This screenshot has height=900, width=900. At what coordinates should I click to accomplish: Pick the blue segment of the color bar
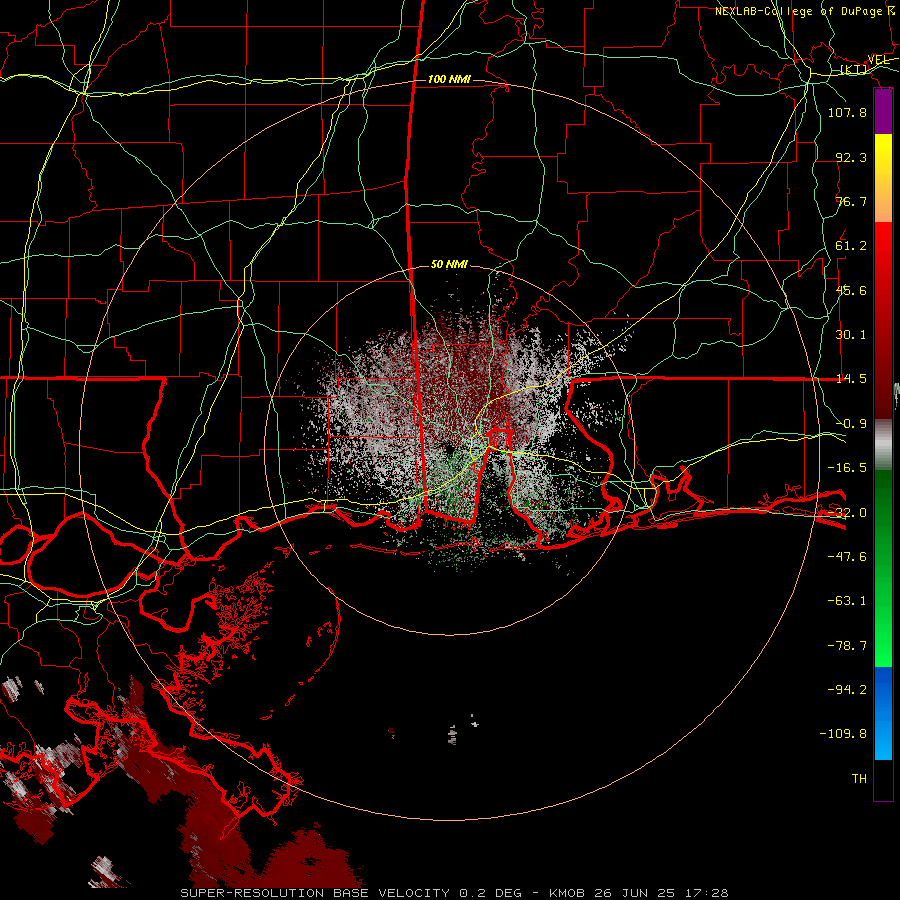pos(883,713)
